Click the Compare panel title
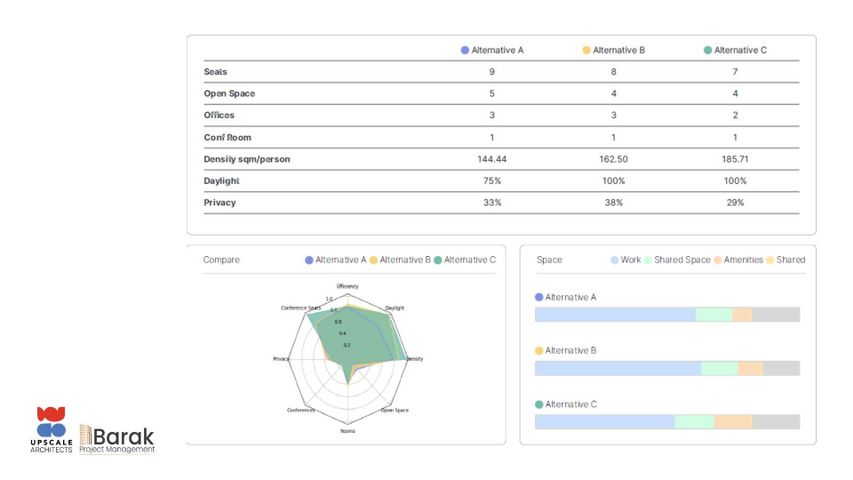The image size is (853, 480). point(221,260)
